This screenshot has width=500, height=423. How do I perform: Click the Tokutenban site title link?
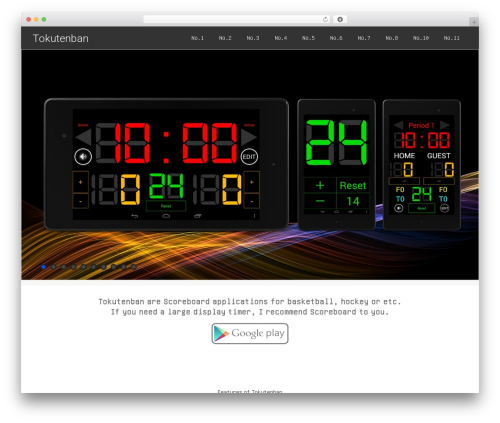click(61, 38)
